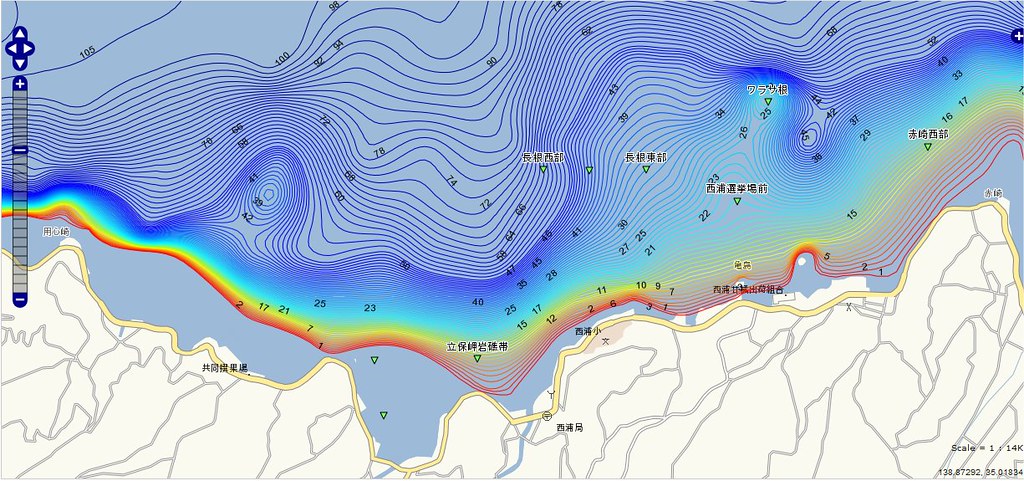
Task: Pan the map west with left arrow
Action: coord(11,48)
